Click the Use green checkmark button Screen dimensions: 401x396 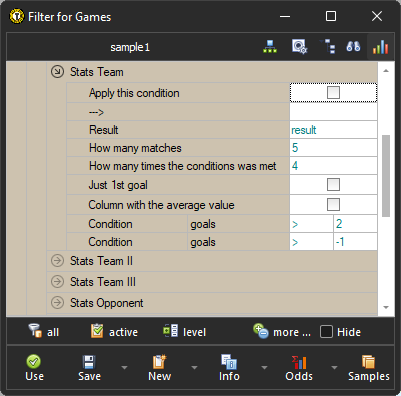point(34,368)
